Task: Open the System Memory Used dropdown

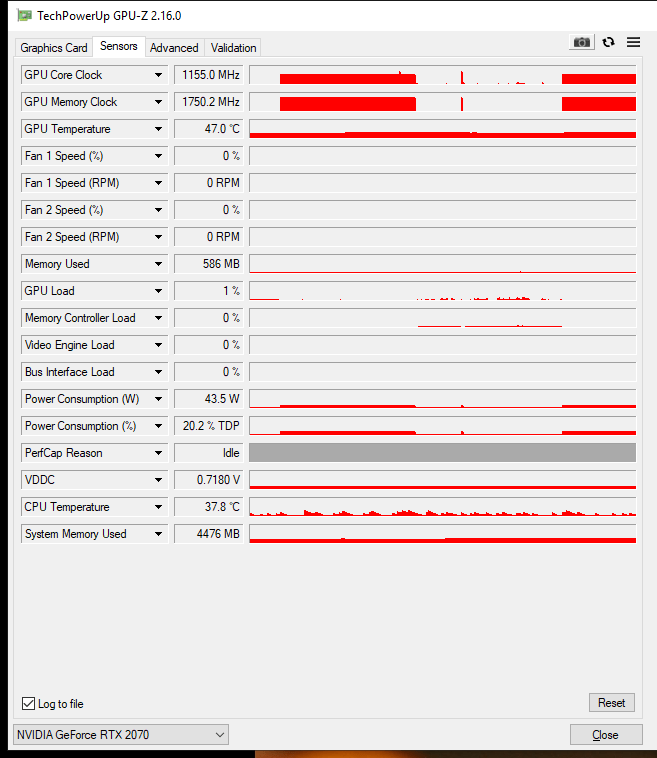Action: pos(158,534)
